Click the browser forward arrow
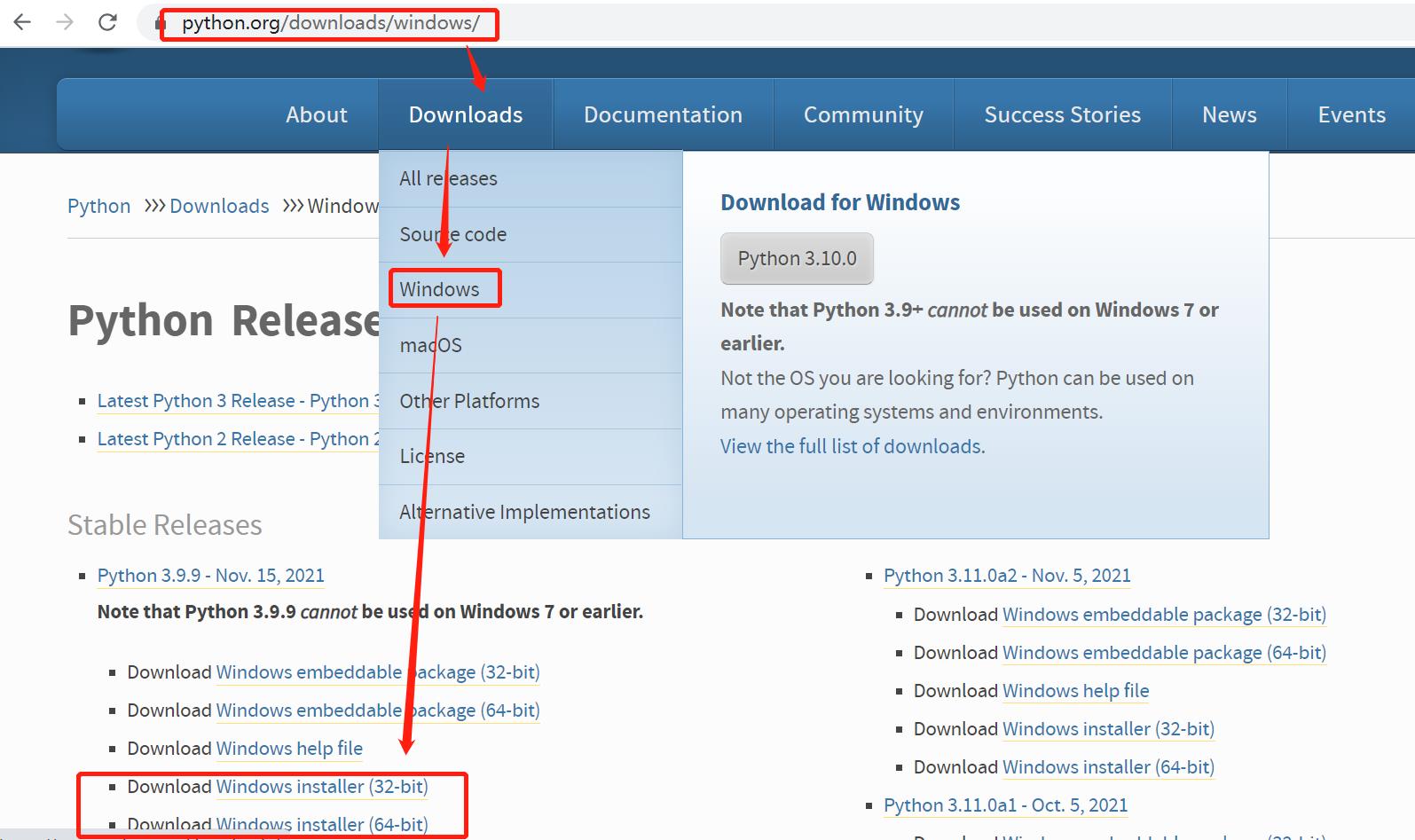 [x=65, y=22]
